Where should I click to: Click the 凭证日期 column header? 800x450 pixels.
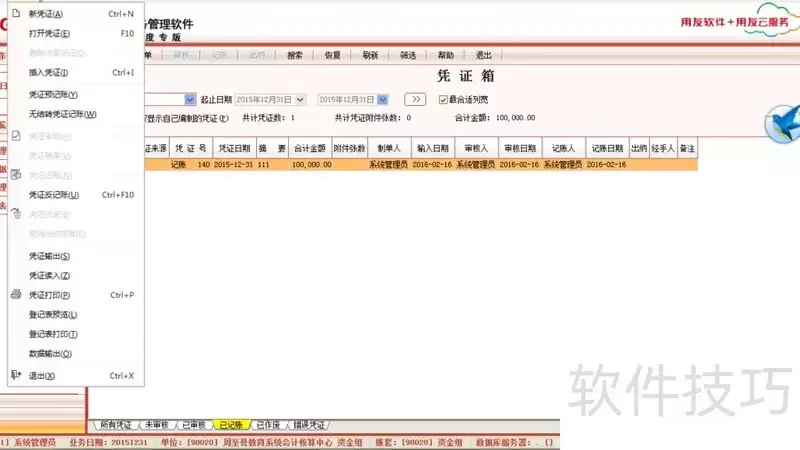[234, 148]
